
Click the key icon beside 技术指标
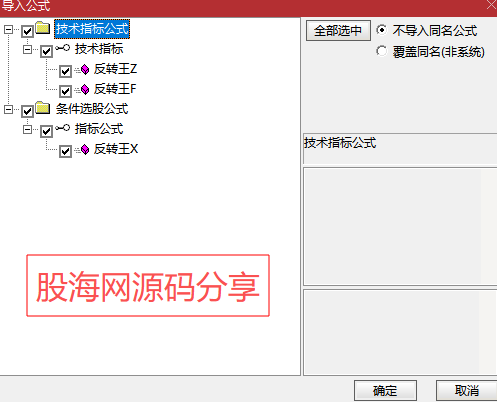coord(63,48)
